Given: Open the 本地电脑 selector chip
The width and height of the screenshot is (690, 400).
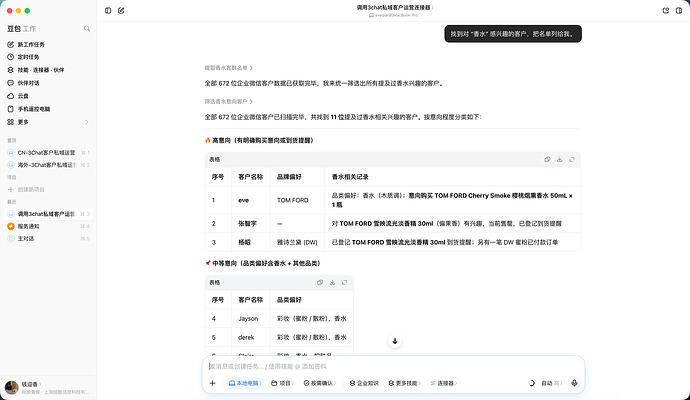Looking at the screenshot, I should click(x=245, y=383).
